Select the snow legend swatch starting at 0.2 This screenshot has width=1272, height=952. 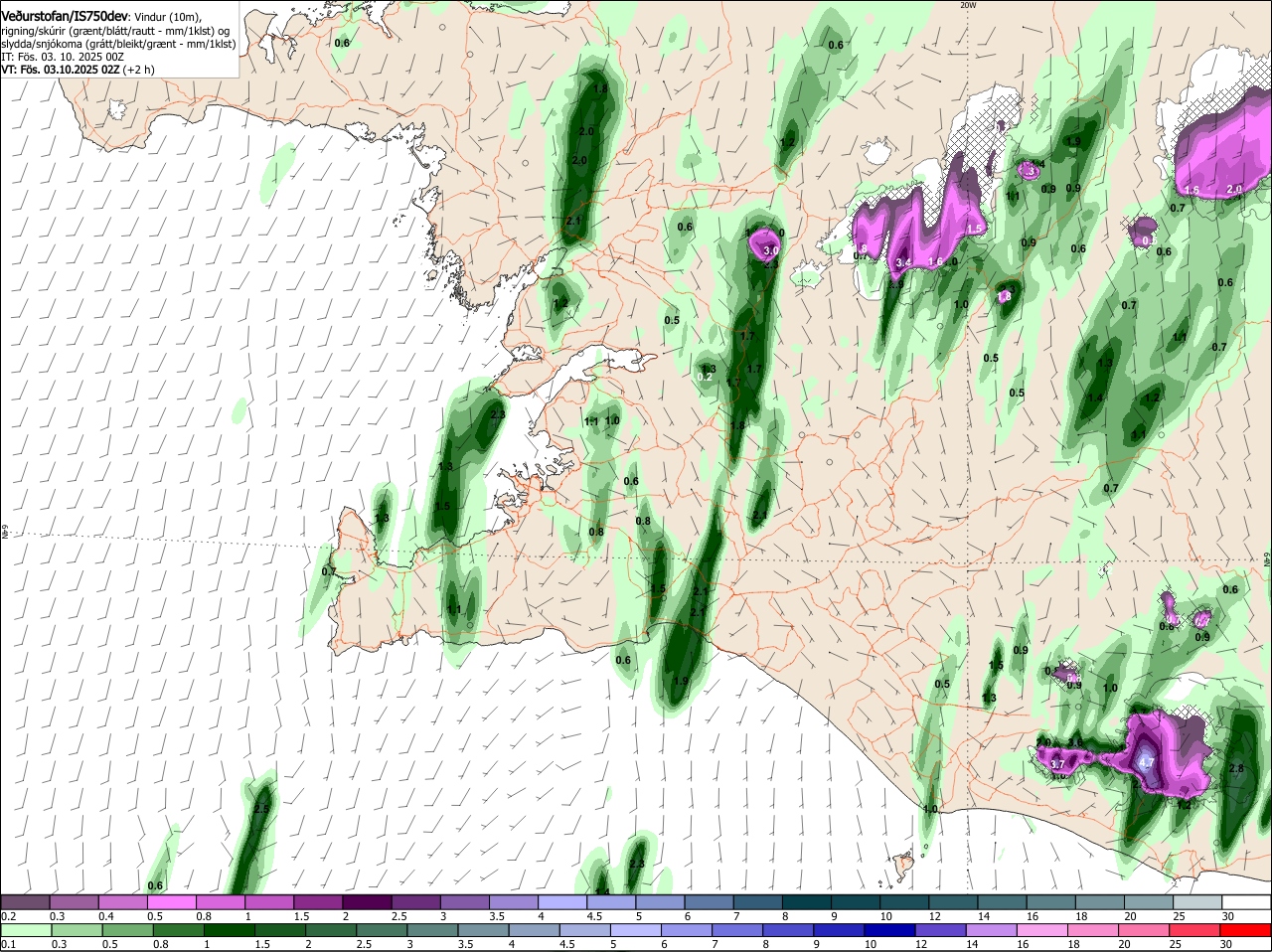(x=26, y=902)
